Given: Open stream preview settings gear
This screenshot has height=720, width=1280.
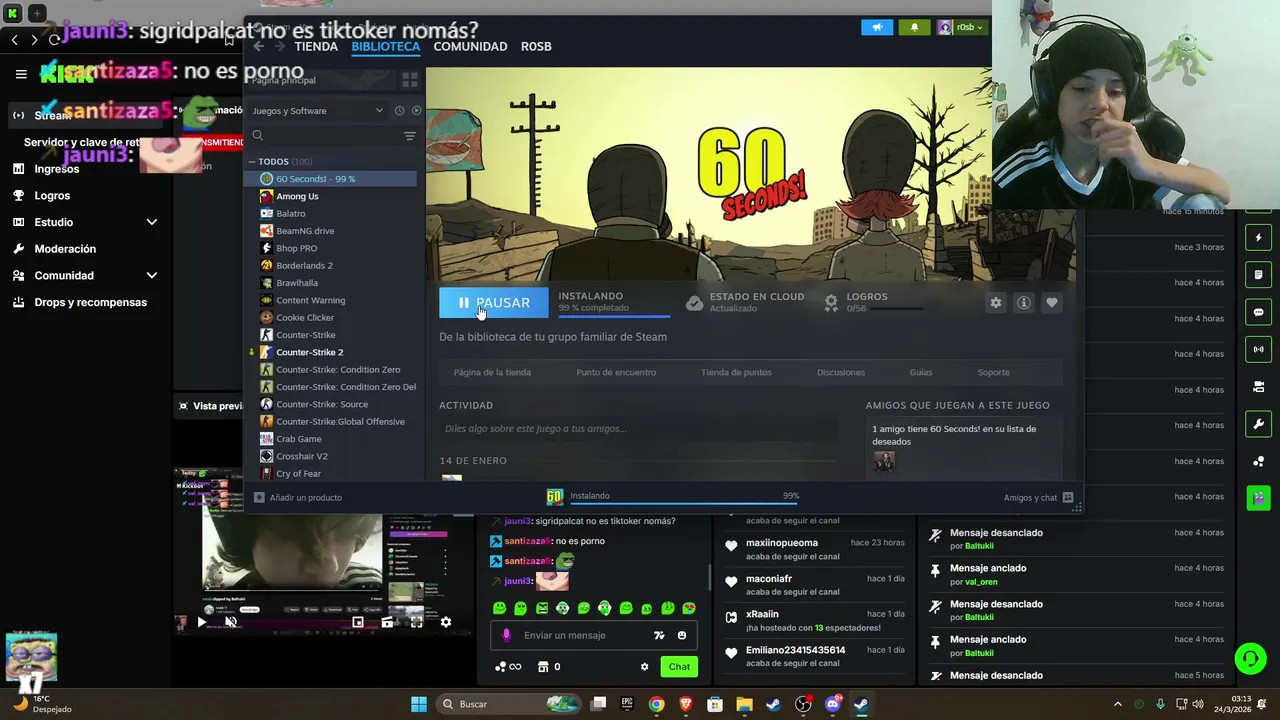Looking at the screenshot, I should 446,622.
